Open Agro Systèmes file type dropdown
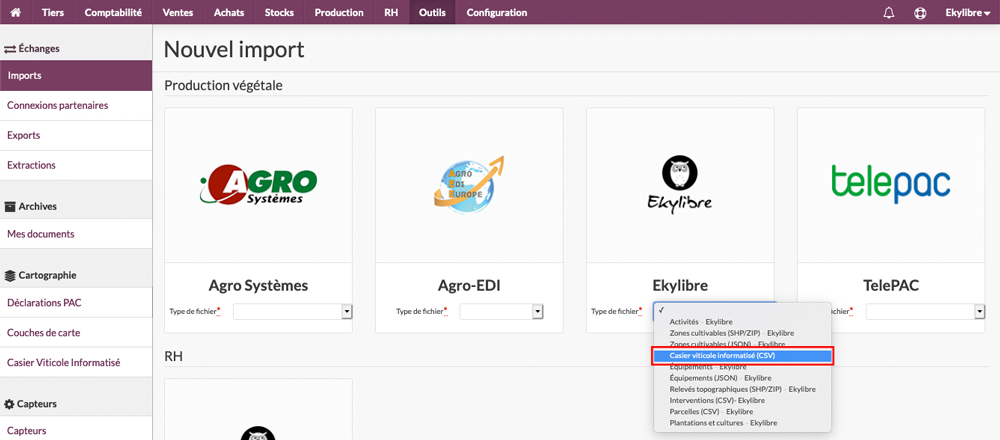 coord(293,311)
